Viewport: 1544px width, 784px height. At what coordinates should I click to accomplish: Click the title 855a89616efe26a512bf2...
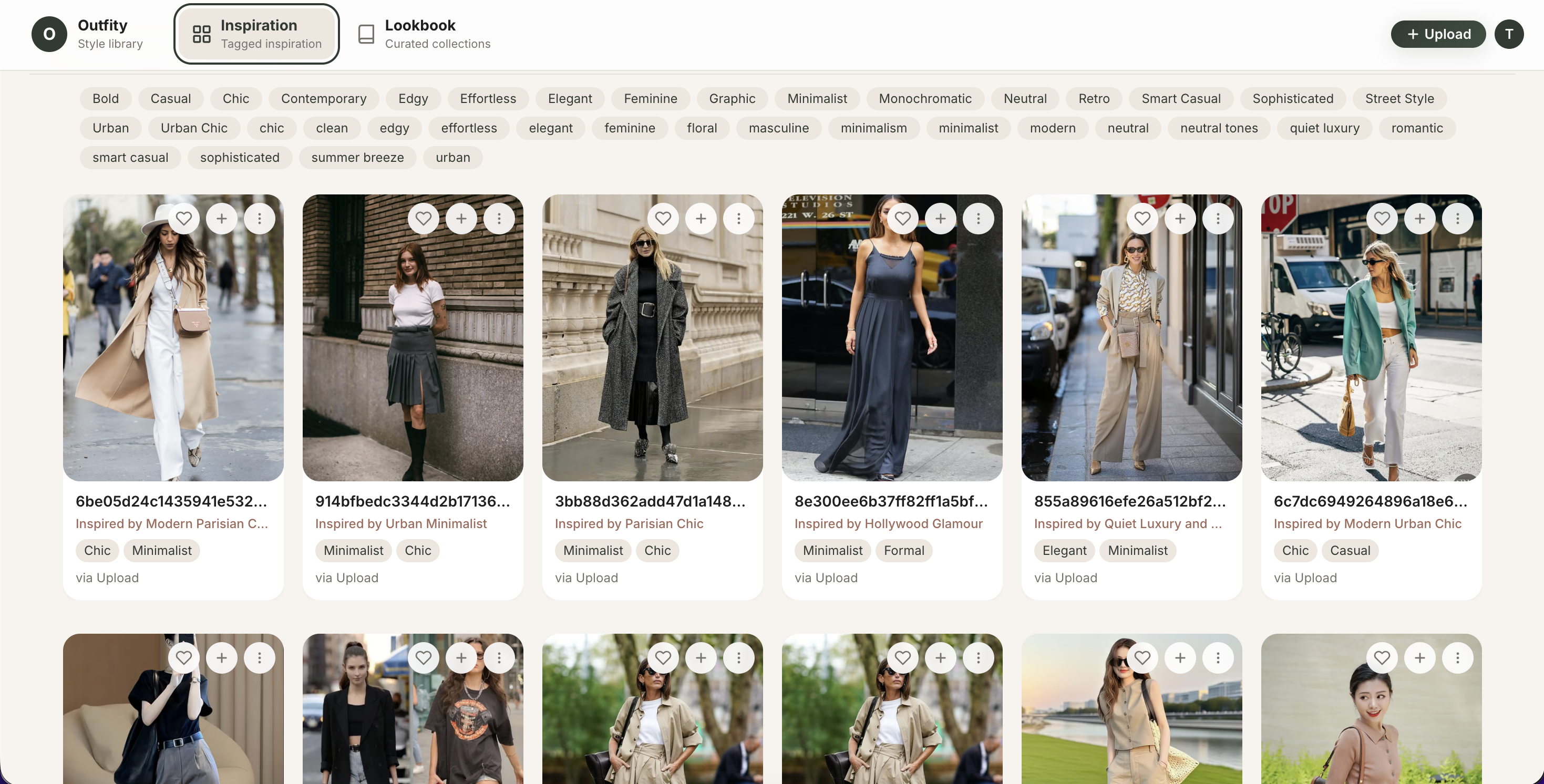(1130, 502)
